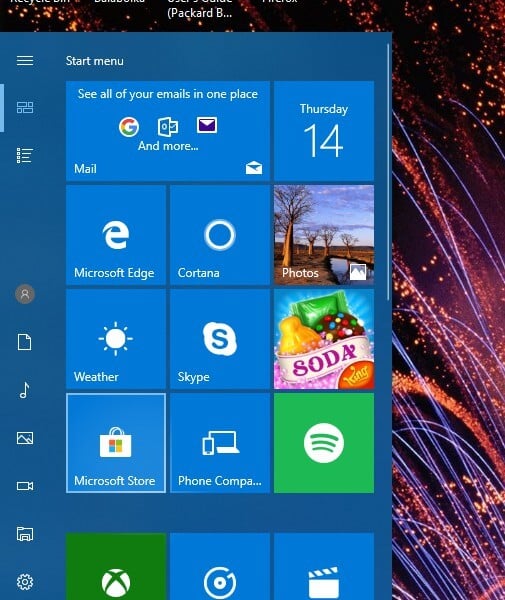Open the Microsoft Store tile
Viewport: 505px width, 600px height.
pos(116,443)
